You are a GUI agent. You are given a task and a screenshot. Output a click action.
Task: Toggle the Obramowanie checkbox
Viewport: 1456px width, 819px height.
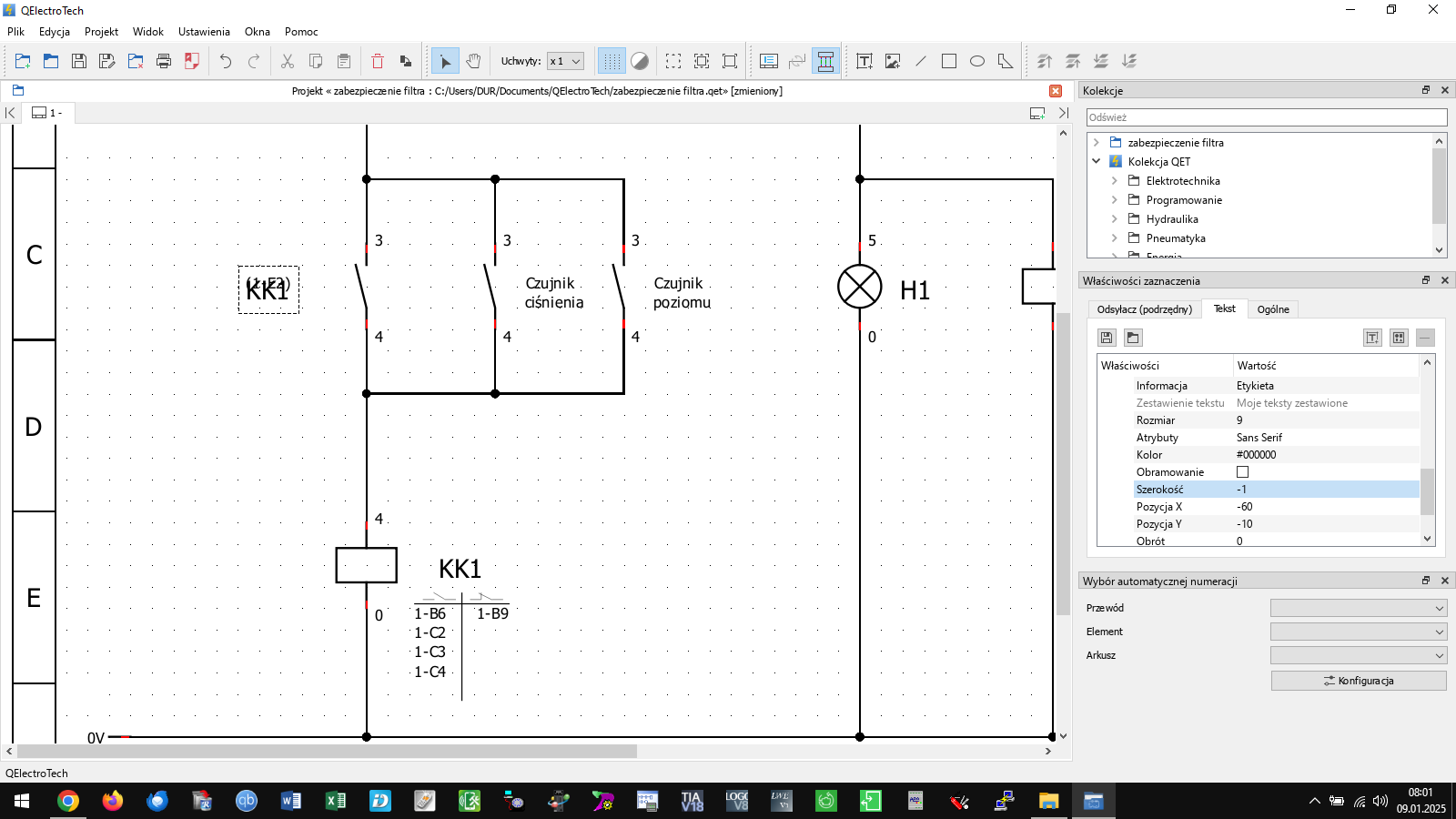1242,472
